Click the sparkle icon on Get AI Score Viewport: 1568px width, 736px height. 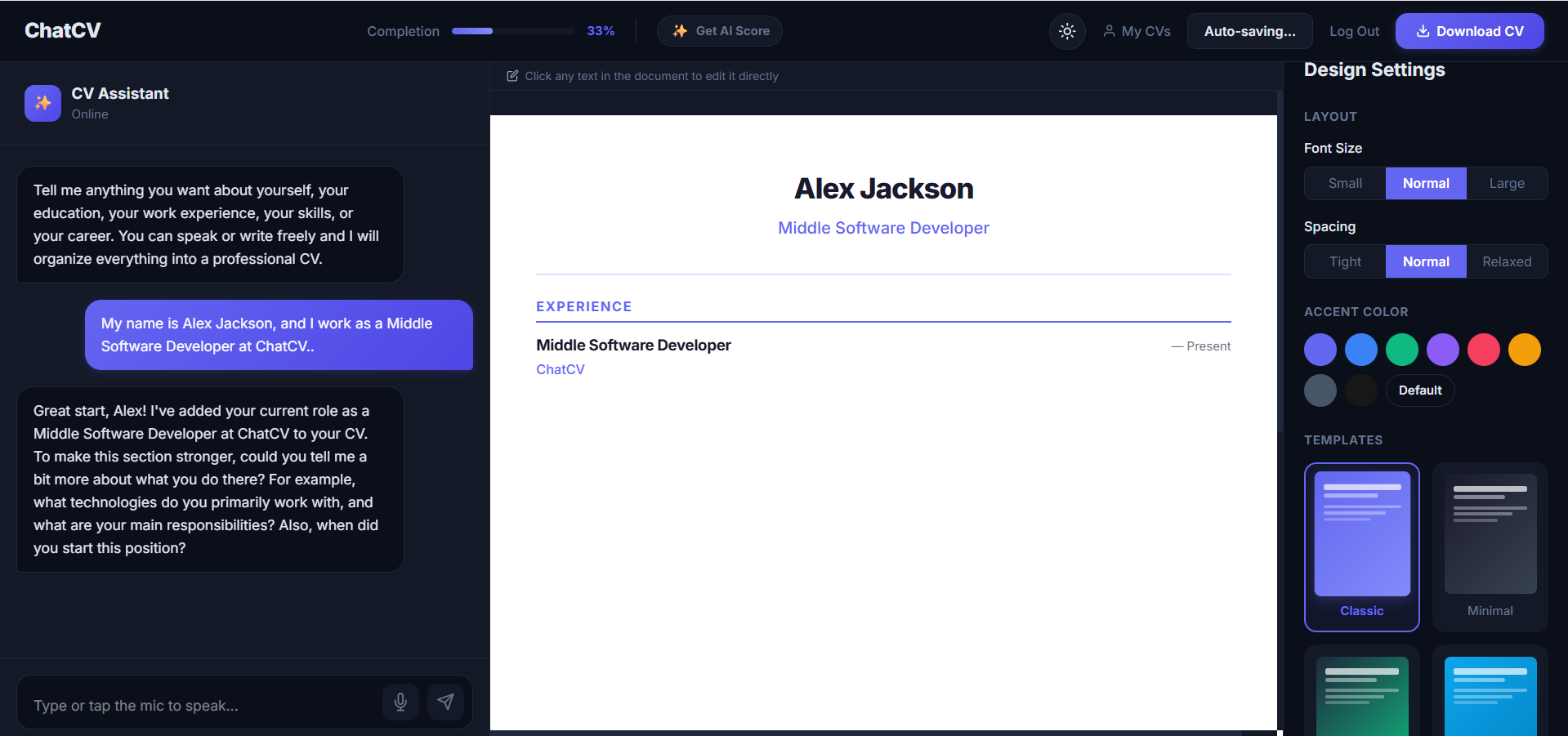tap(679, 30)
